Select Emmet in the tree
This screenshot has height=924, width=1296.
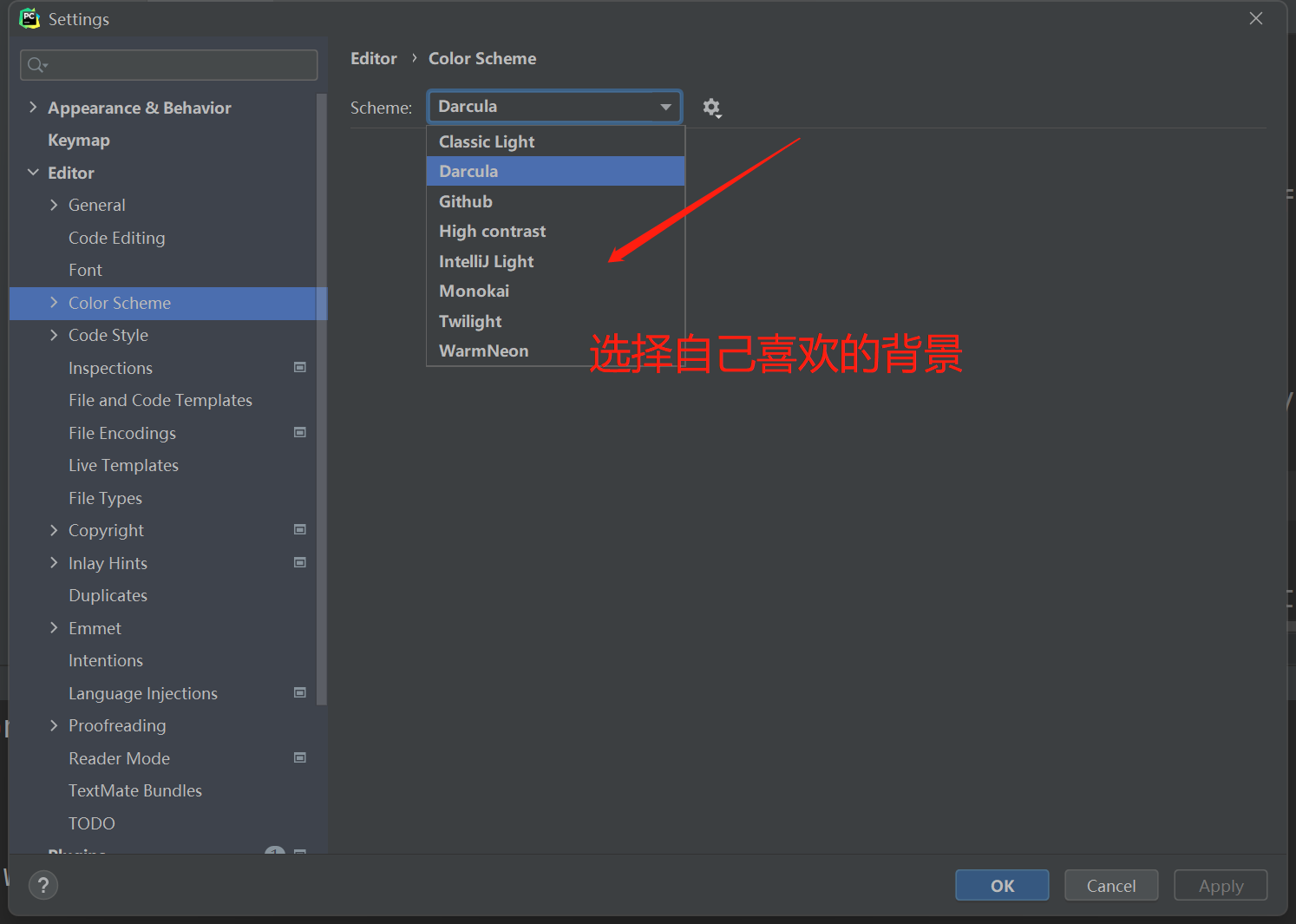95,628
